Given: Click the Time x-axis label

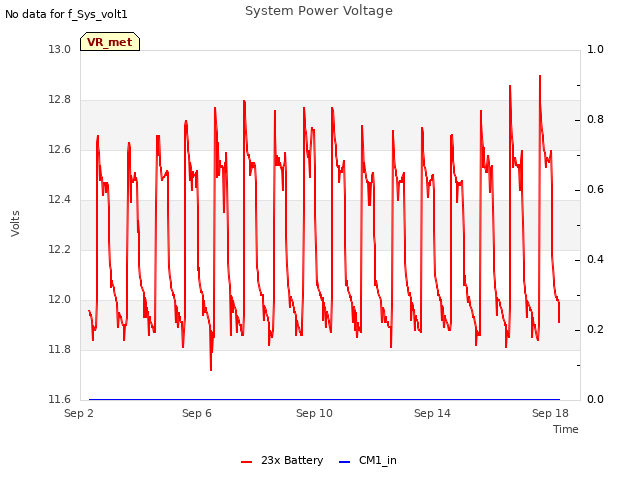Looking at the screenshot, I should pyautogui.click(x=566, y=429).
